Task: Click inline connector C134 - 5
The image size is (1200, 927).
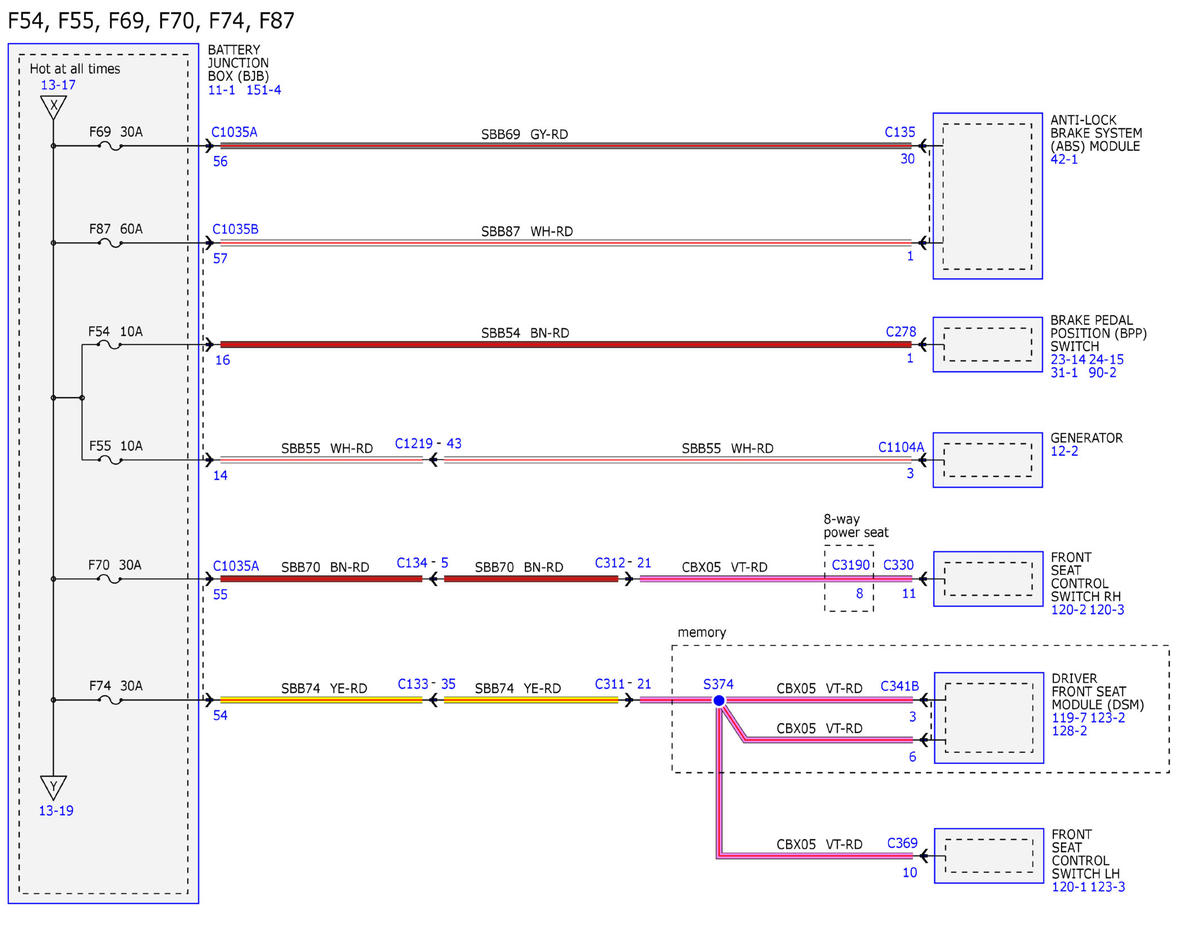Action: (x=422, y=563)
